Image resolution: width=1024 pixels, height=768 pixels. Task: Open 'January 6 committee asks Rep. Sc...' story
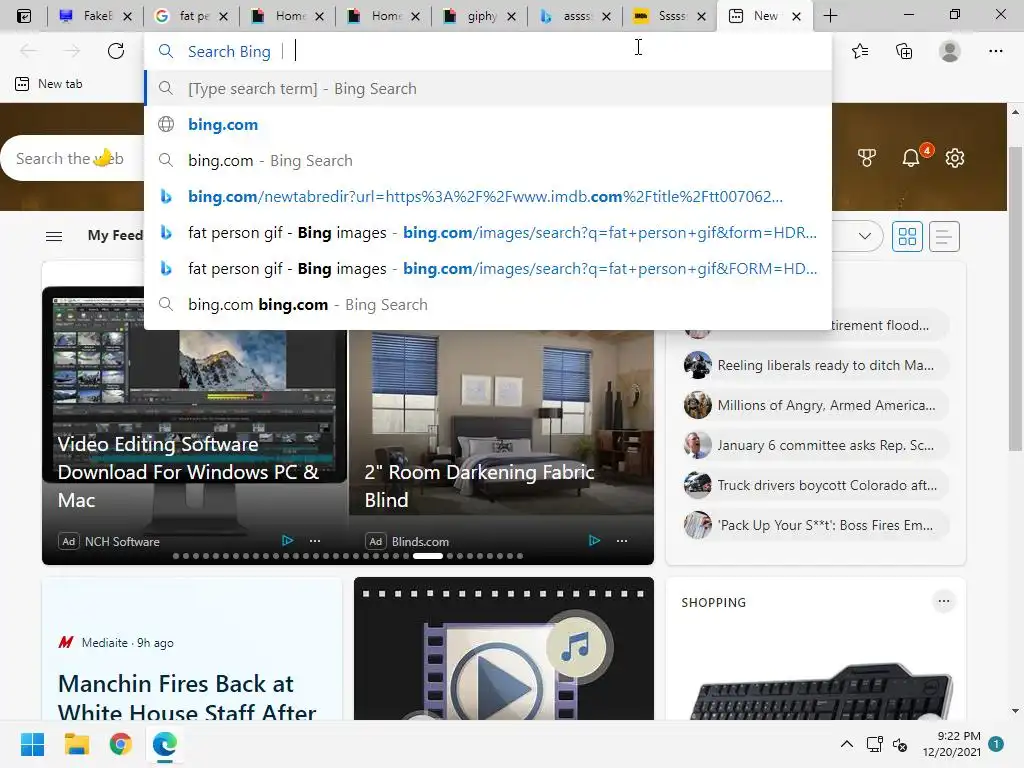814,445
